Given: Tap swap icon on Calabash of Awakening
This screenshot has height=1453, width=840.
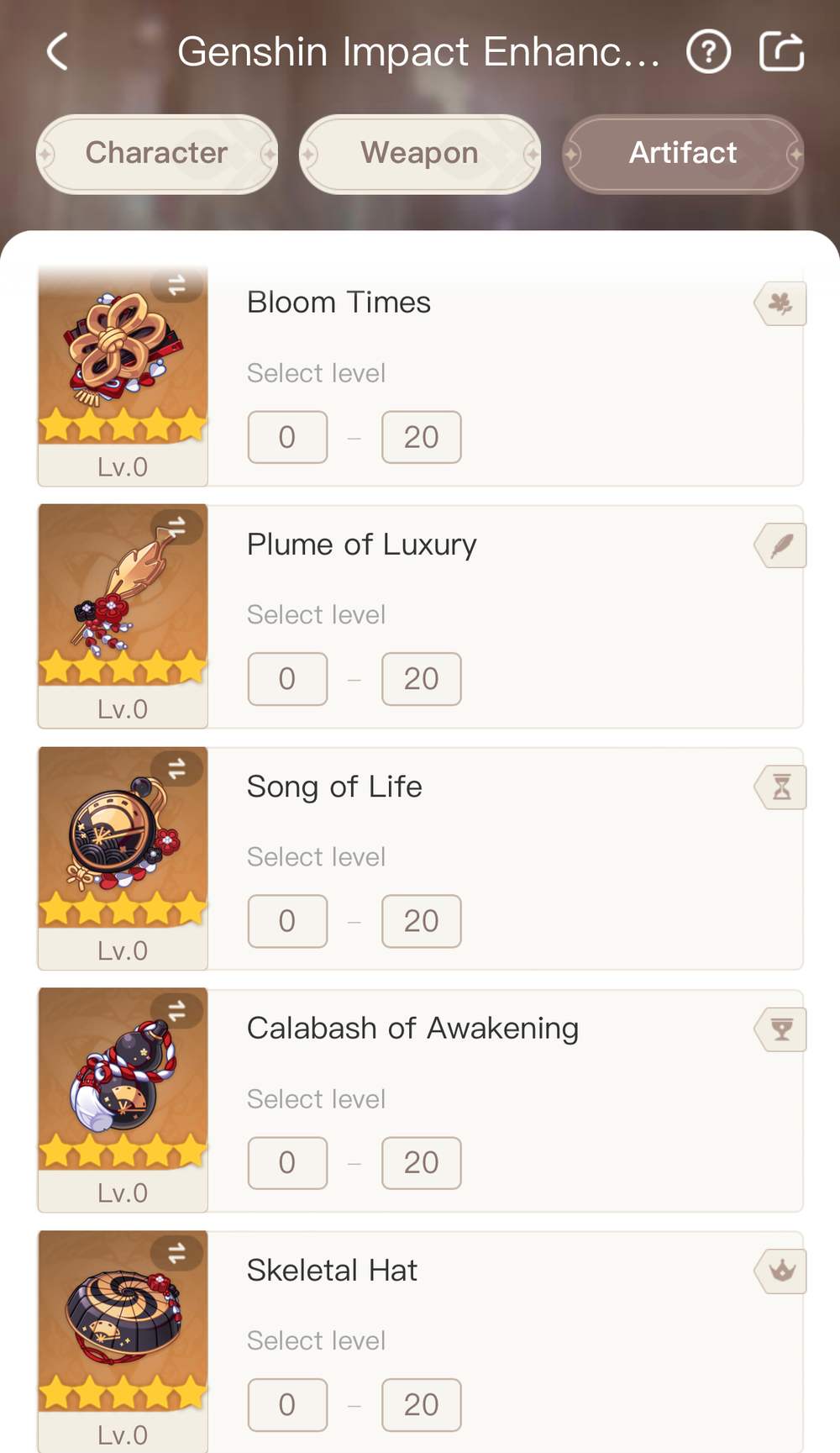Looking at the screenshot, I should (176, 1011).
